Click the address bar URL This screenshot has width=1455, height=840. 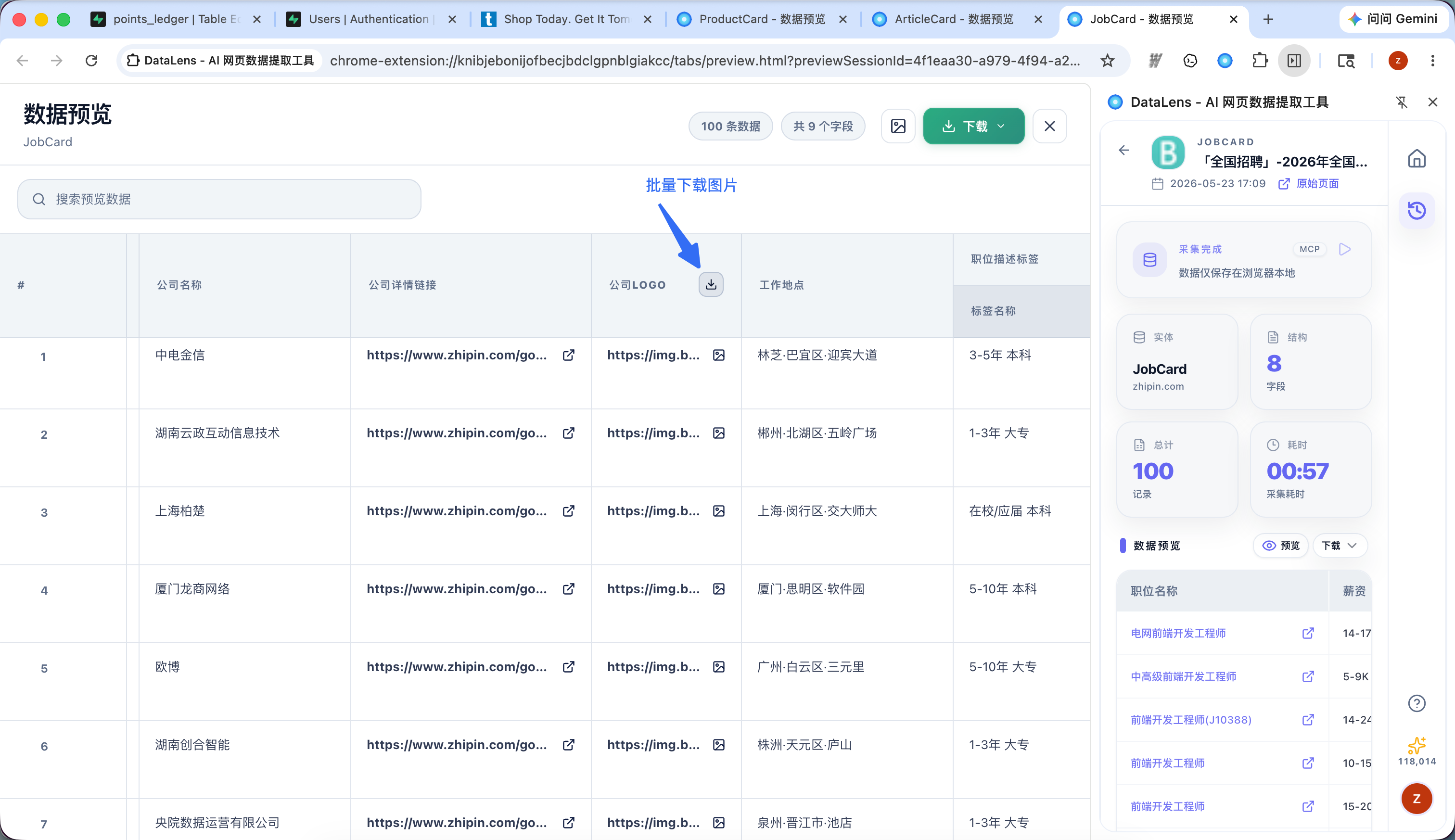click(704, 61)
